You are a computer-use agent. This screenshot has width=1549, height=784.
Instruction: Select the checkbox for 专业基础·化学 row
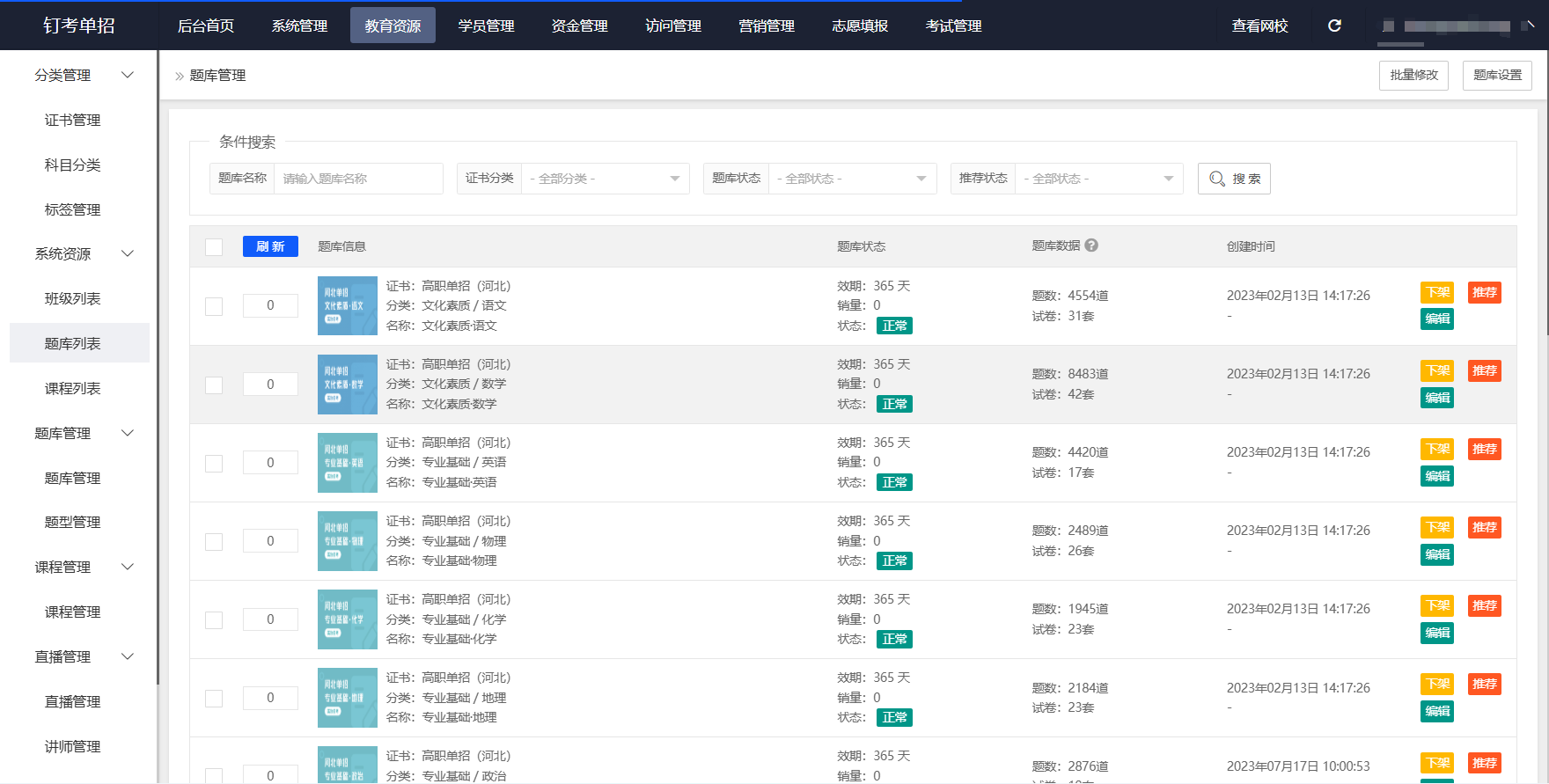[x=214, y=620]
